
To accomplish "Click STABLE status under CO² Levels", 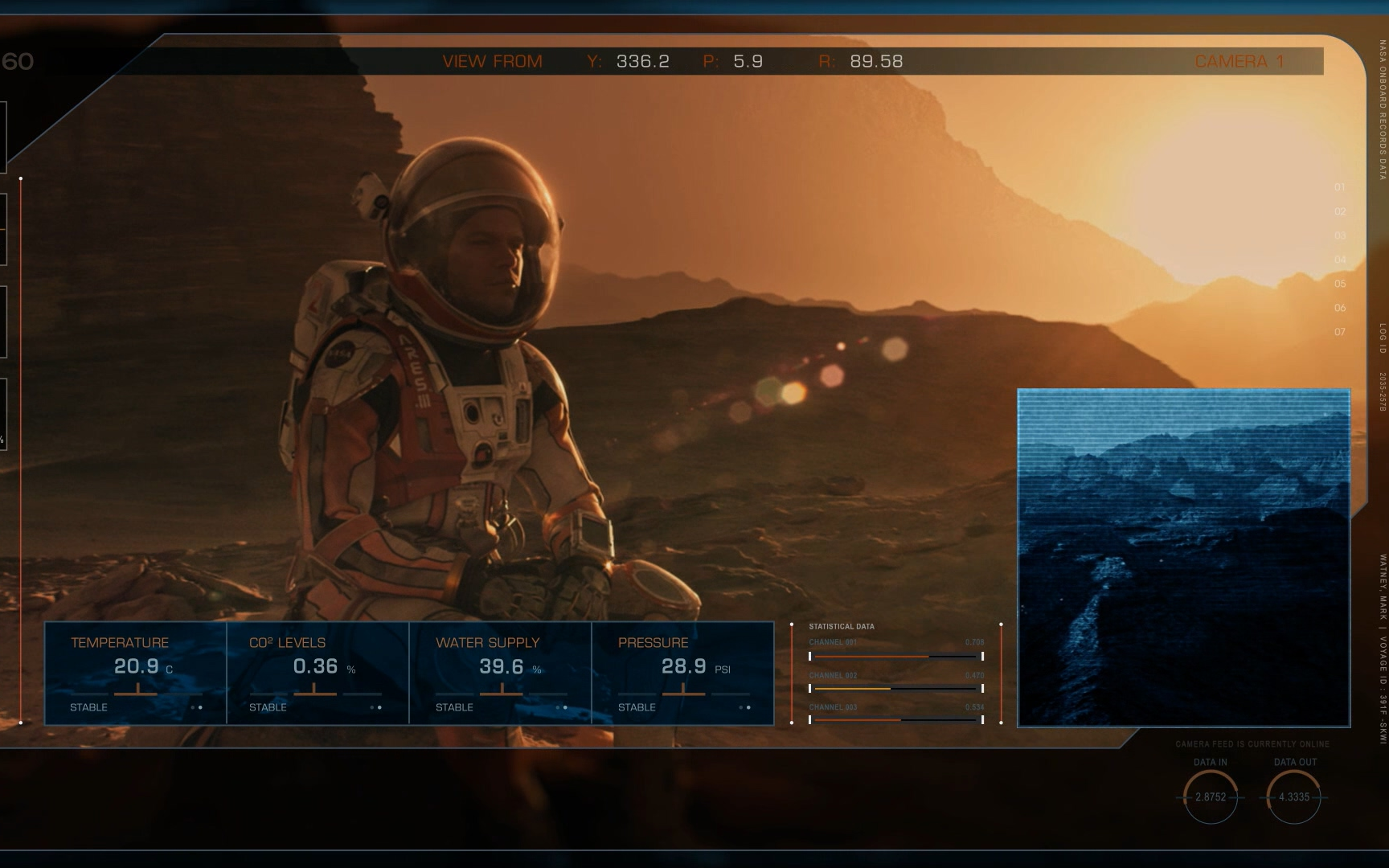I will pyautogui.click(x=268, y=707).
